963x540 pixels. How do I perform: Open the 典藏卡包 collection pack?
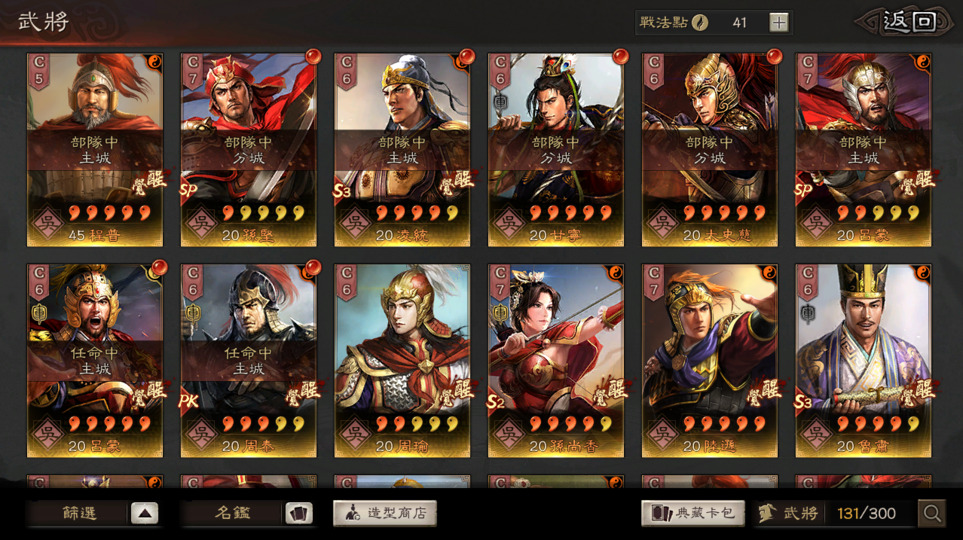(693, 513)
